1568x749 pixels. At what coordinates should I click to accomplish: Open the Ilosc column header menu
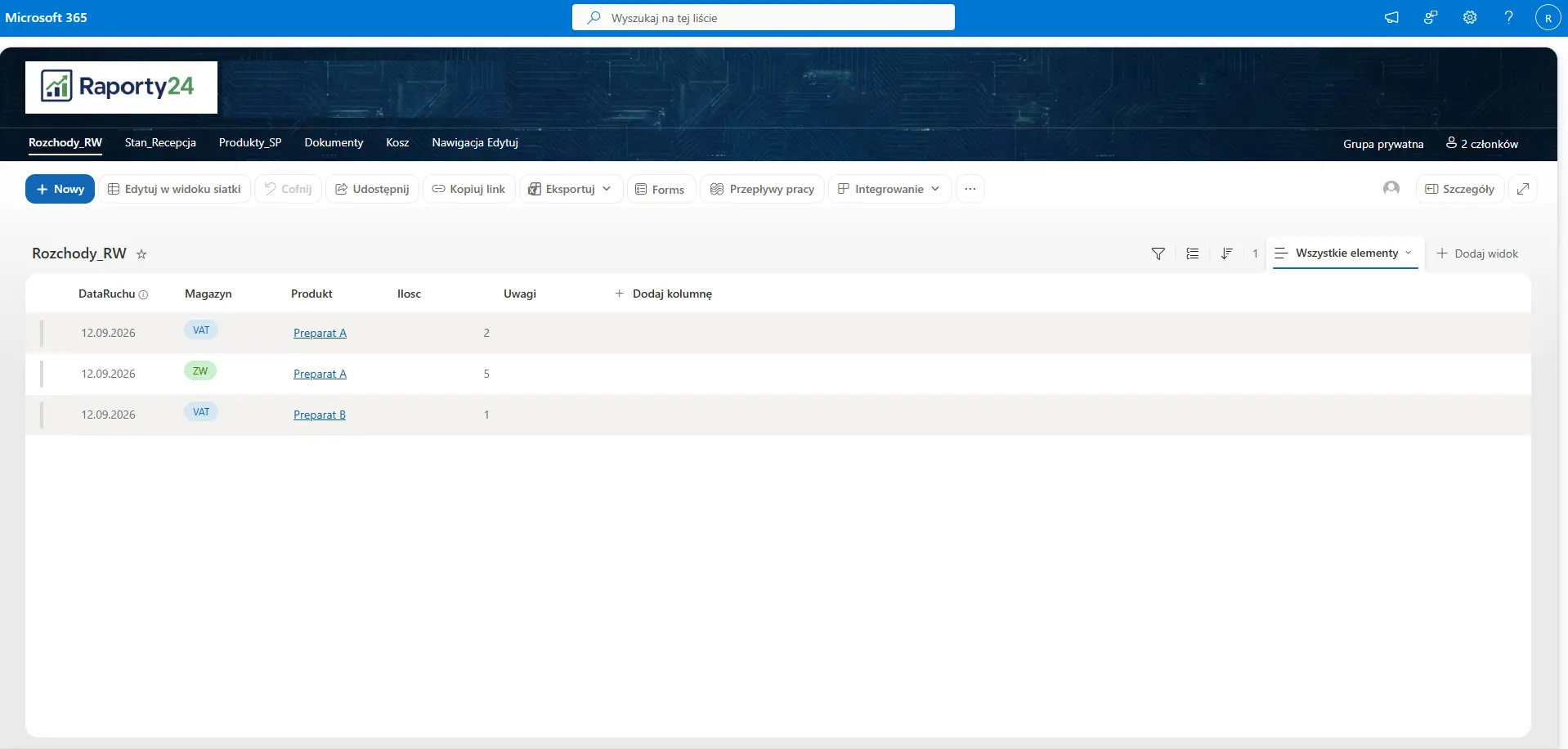click(409, 294)
